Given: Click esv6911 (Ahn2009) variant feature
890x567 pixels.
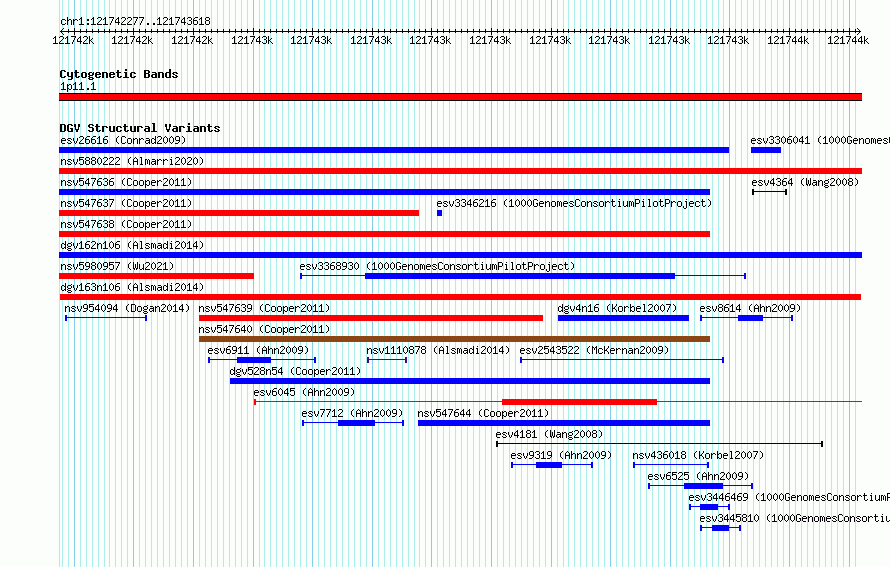Looking at the screenshot, I should (262, 360).
